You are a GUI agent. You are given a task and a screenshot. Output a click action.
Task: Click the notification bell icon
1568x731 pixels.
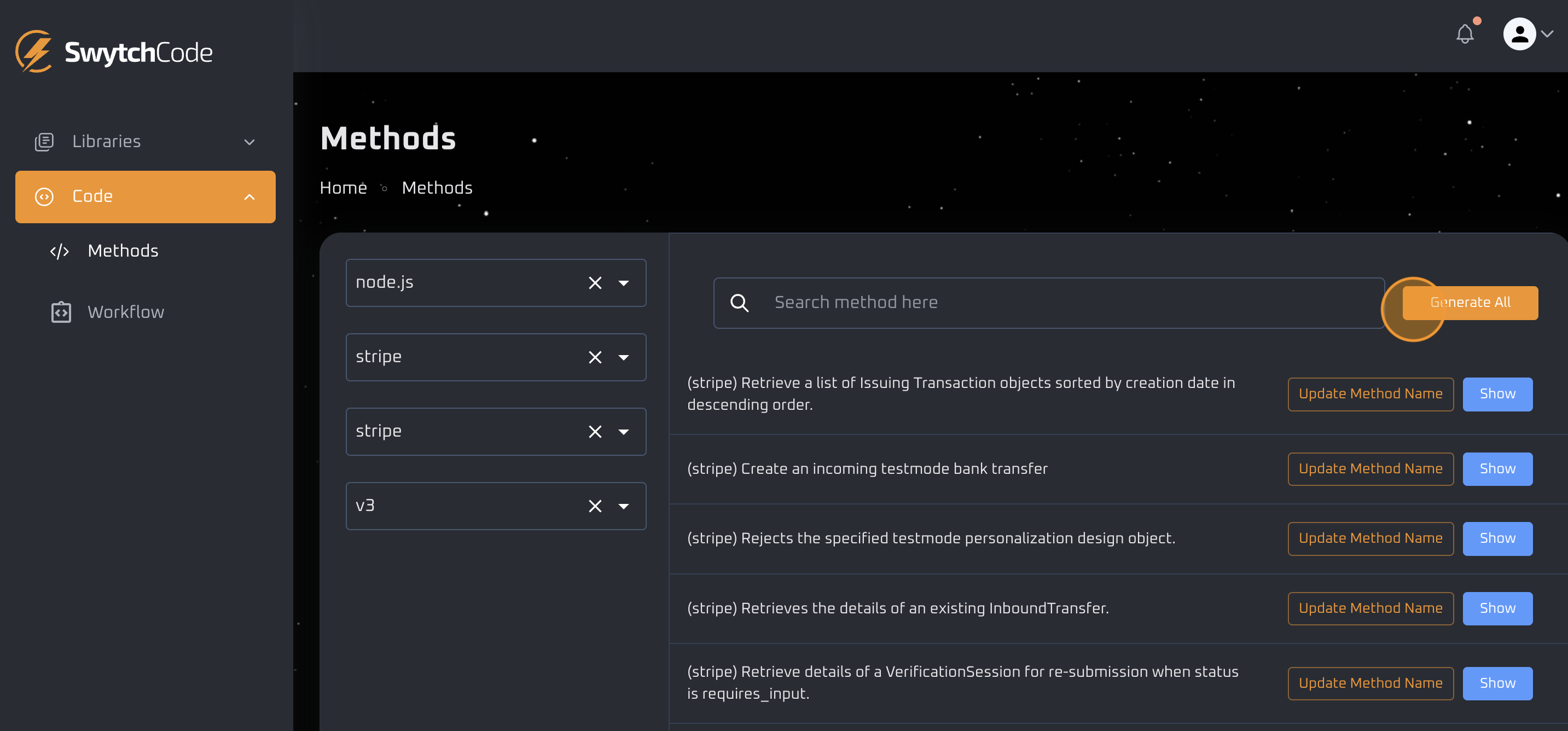click(1465, 34)
